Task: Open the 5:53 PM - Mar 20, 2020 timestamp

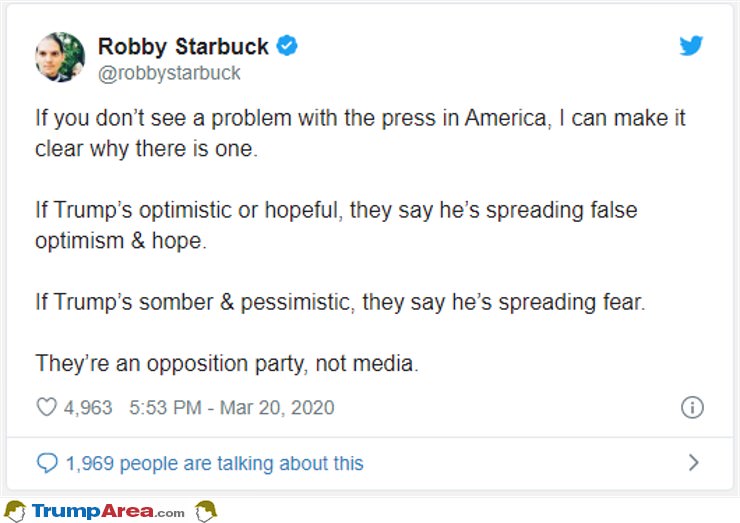Action: [232, 407]
